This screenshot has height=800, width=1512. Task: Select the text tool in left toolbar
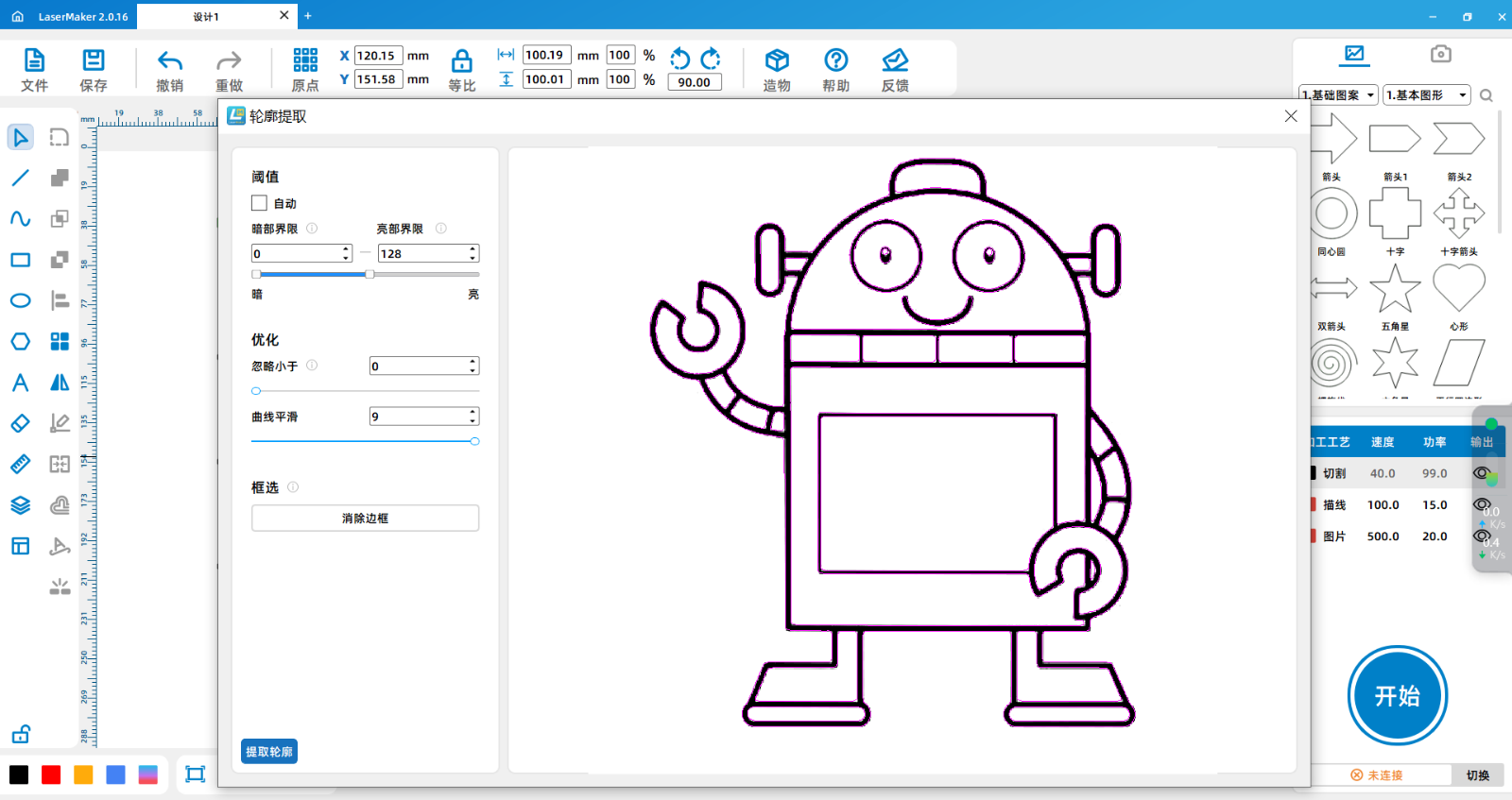pyautogui.click(x=20, y=383)
